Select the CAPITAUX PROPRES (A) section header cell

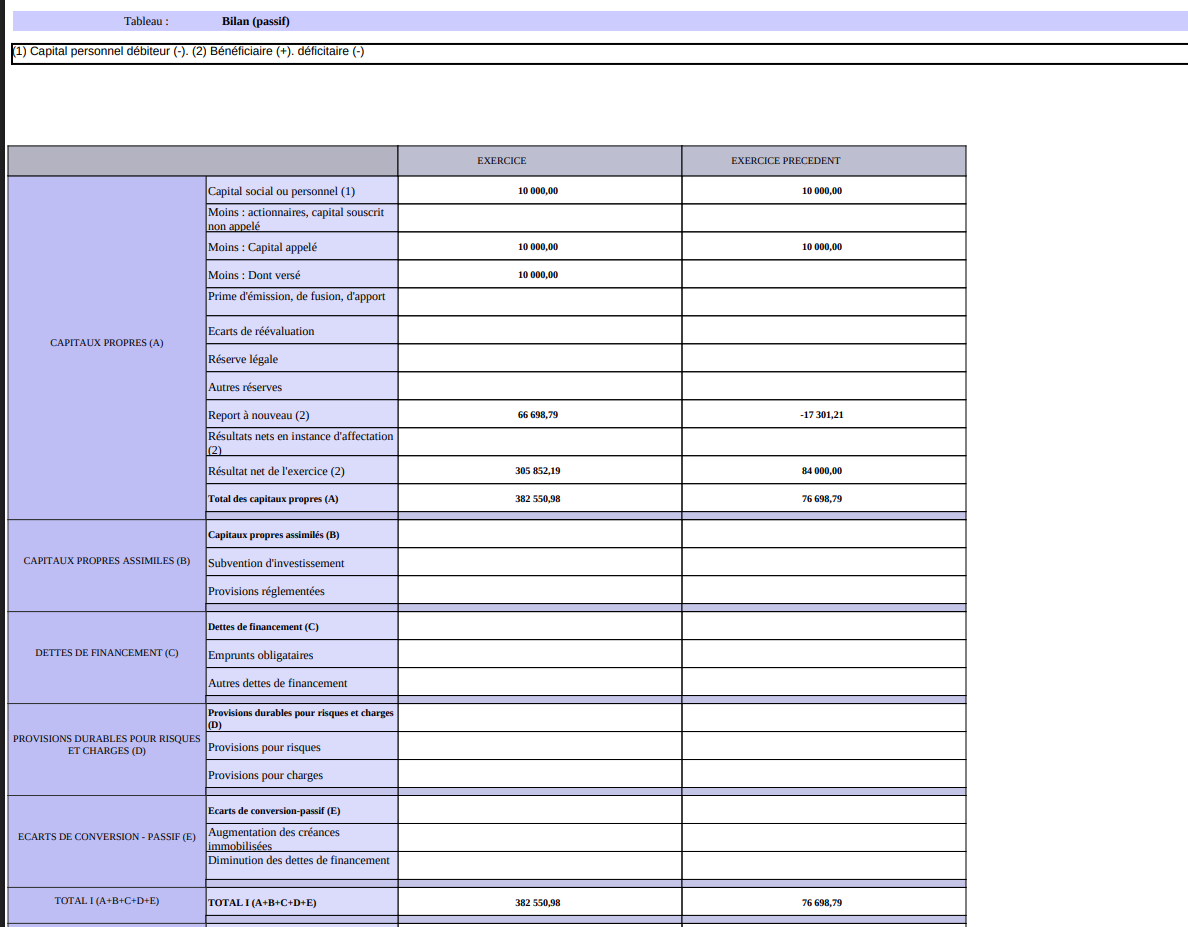106,343
